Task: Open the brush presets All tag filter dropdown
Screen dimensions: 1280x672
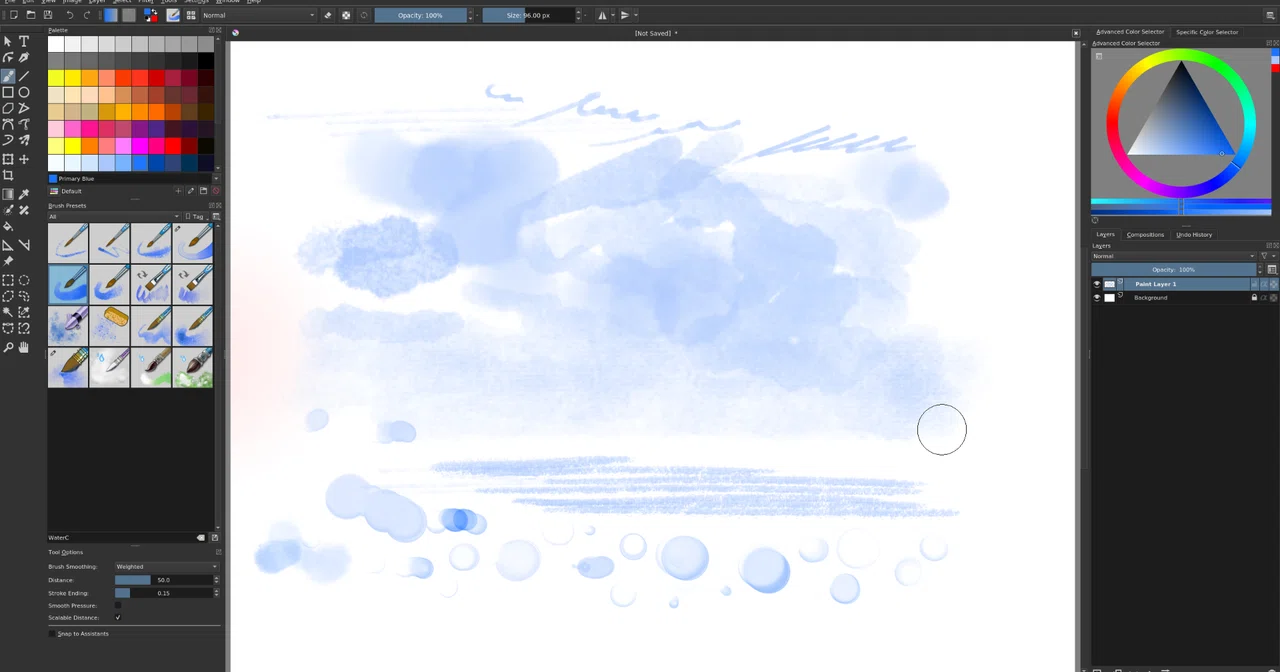Action: tap(114, 216)
